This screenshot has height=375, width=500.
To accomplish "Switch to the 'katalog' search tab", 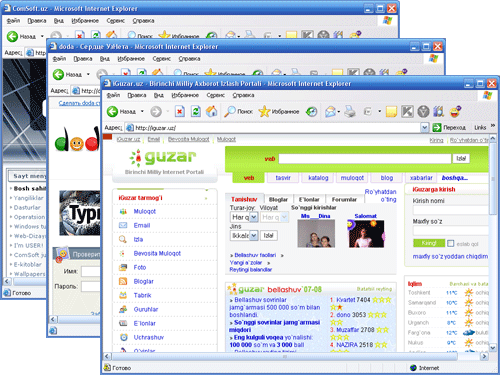I will point(318,178).
